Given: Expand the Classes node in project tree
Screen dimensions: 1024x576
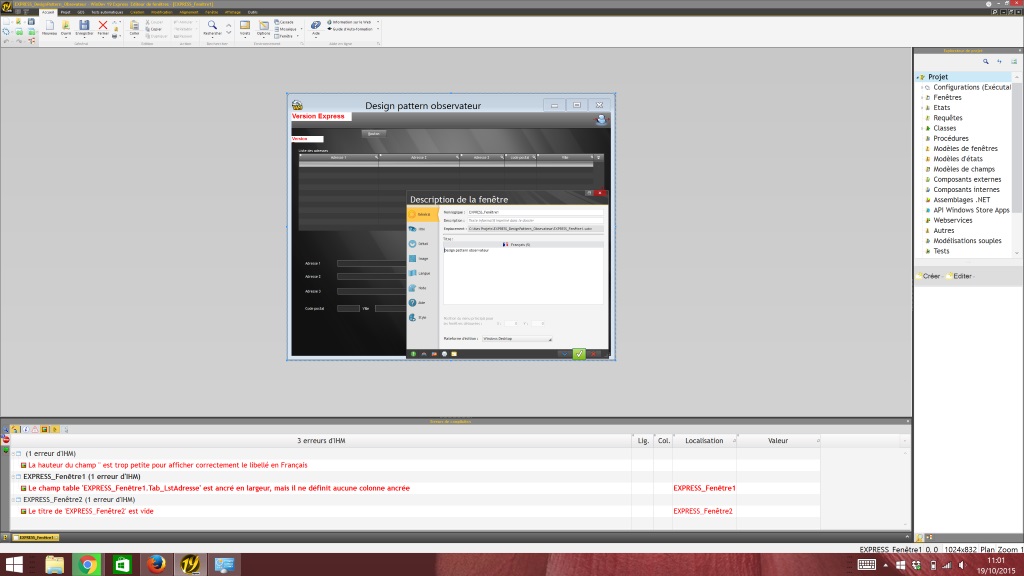Looking at the screenshot, I should (x=922, y=128).
